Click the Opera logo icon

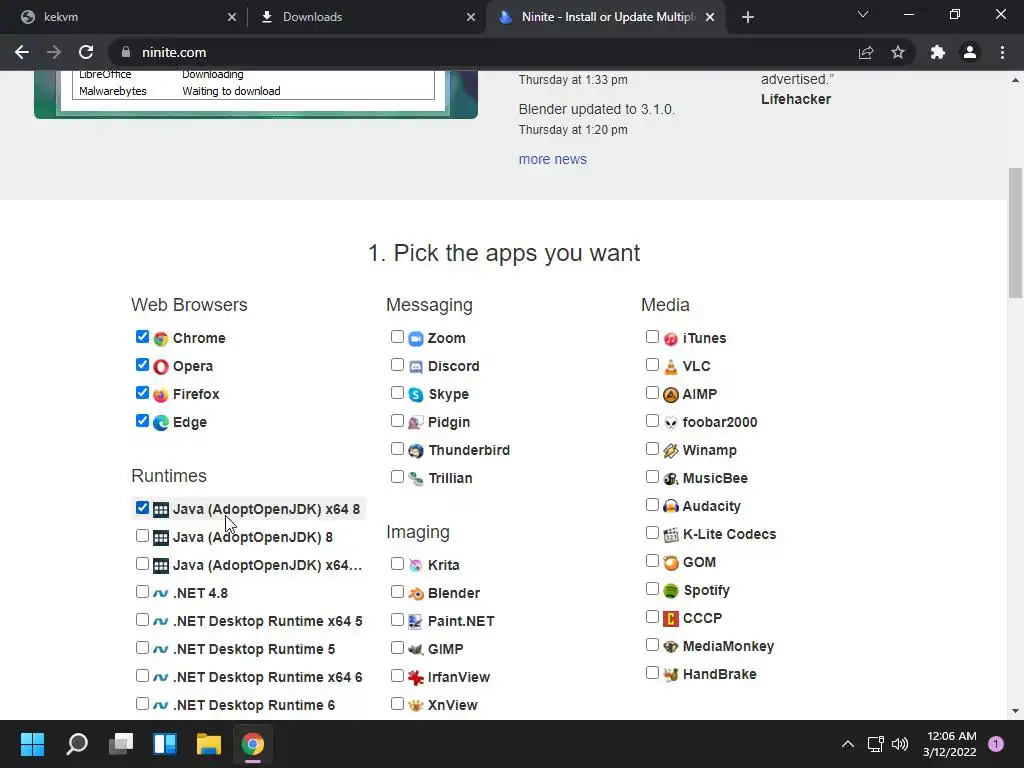pos(161,366)
